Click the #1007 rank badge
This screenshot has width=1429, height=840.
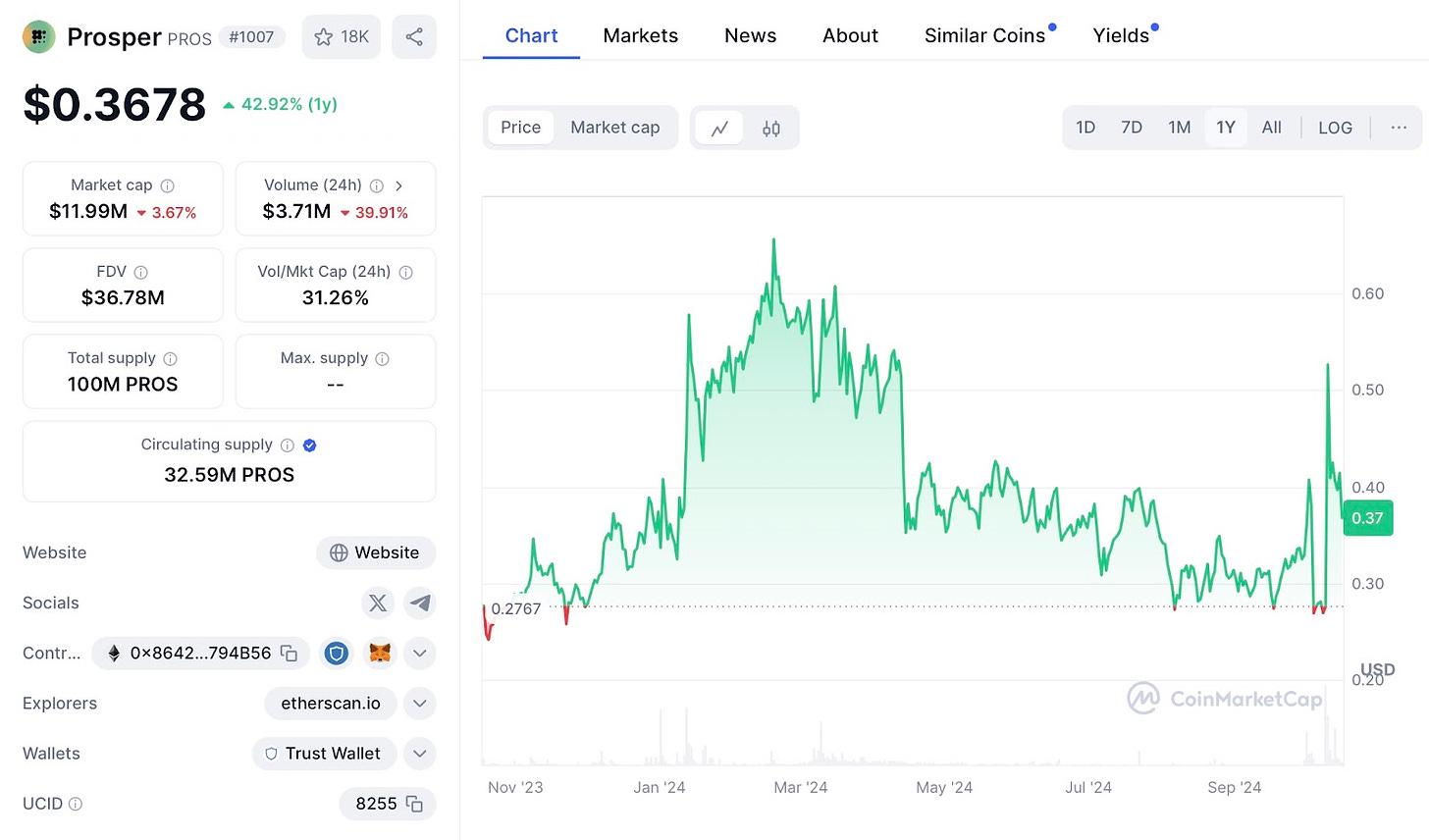click(x=252, y=37)
